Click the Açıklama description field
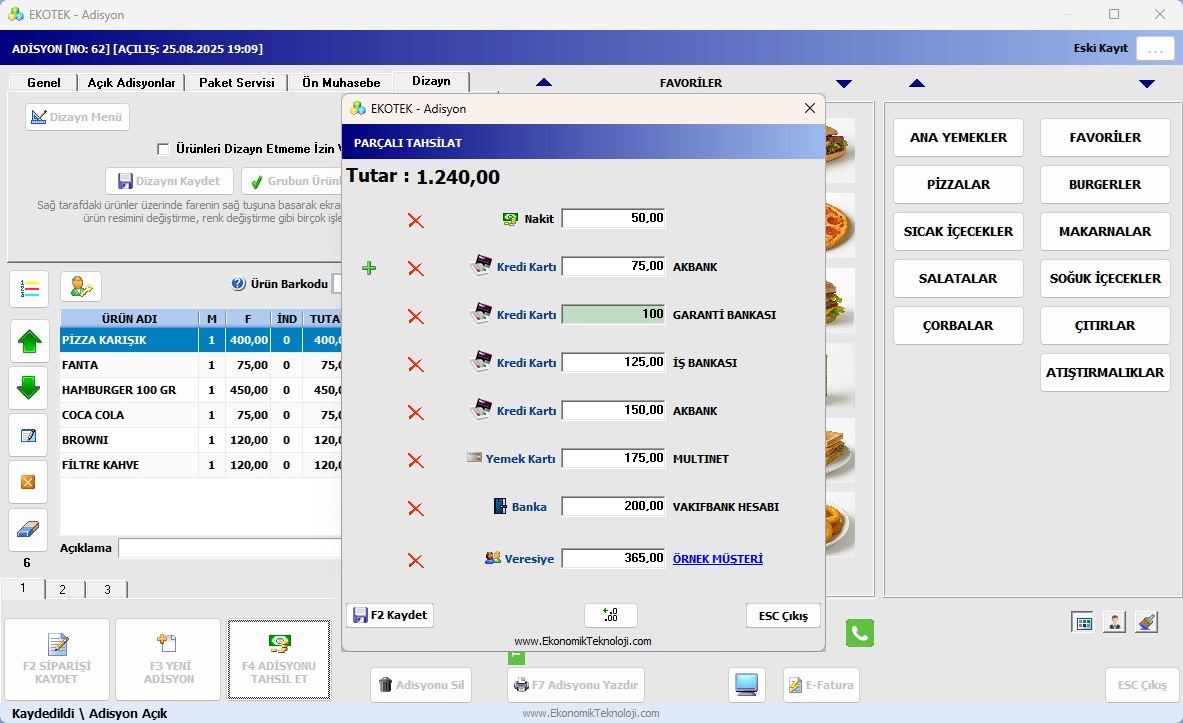The image size is (1183, 723). tap(230, 548)
